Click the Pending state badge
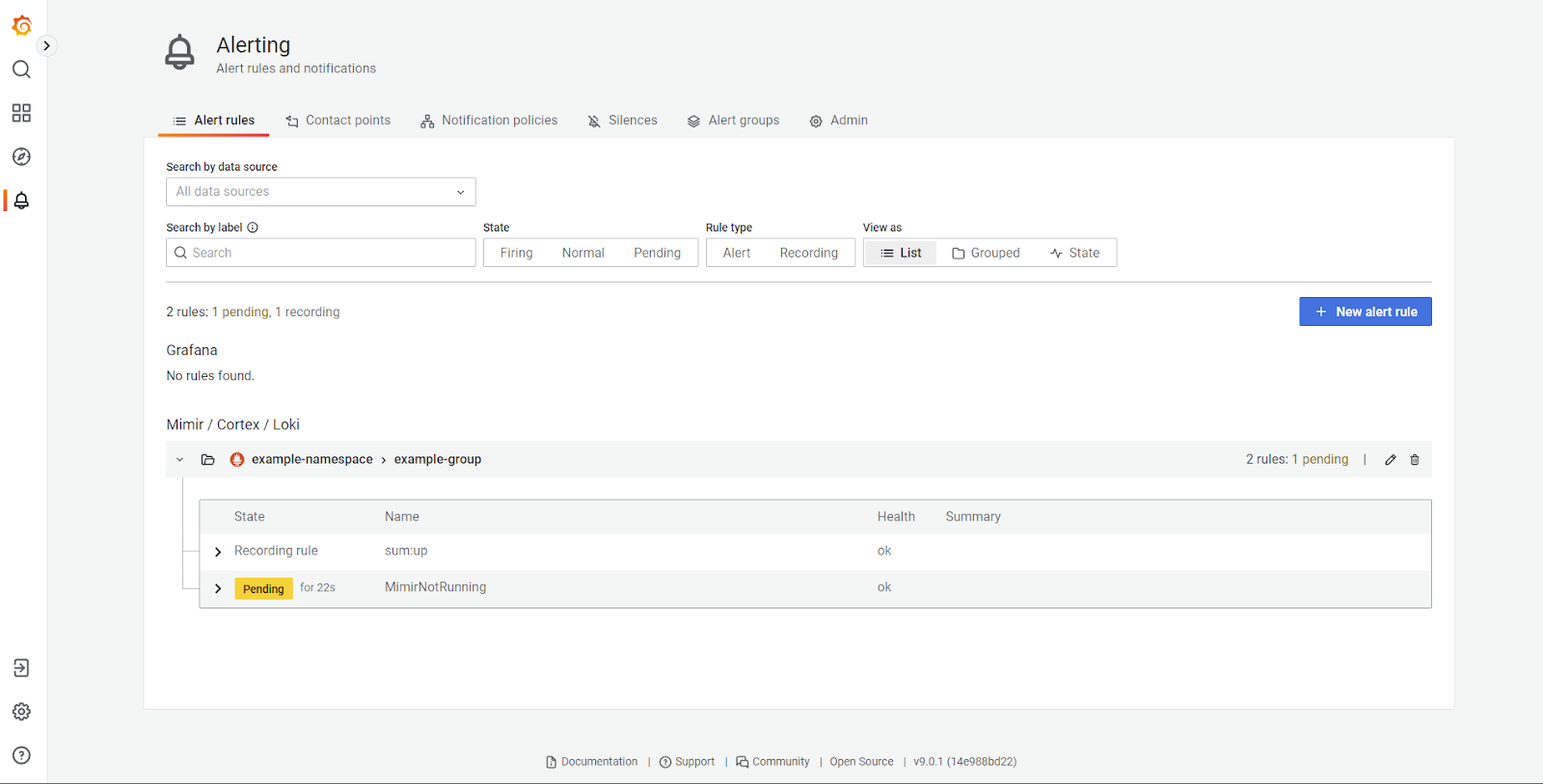The height and width of the screenshot is (784, 1543). click(263, 588)
